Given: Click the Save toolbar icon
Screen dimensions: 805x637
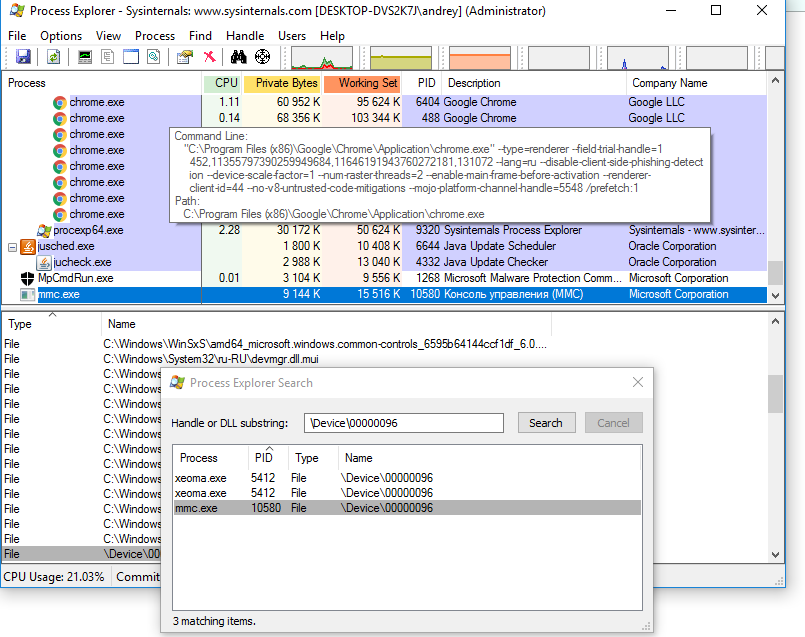Looking at the screenshot, I should point(23,57).
